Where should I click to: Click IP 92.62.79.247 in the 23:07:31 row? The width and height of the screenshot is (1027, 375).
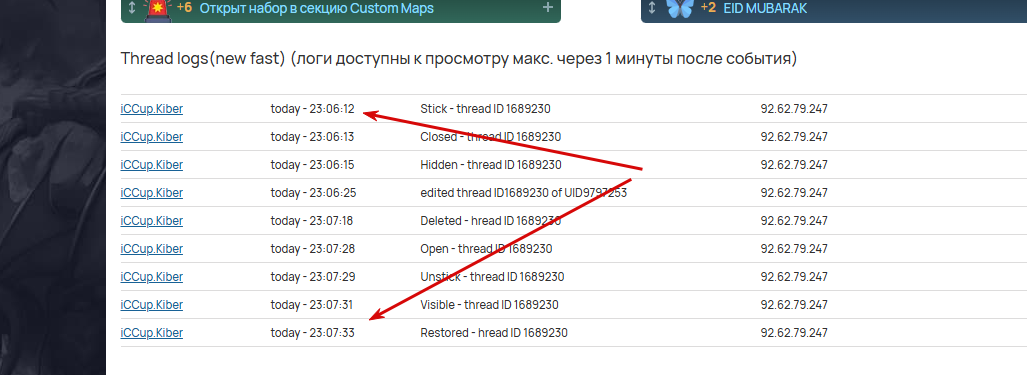(x=794, y=305)
